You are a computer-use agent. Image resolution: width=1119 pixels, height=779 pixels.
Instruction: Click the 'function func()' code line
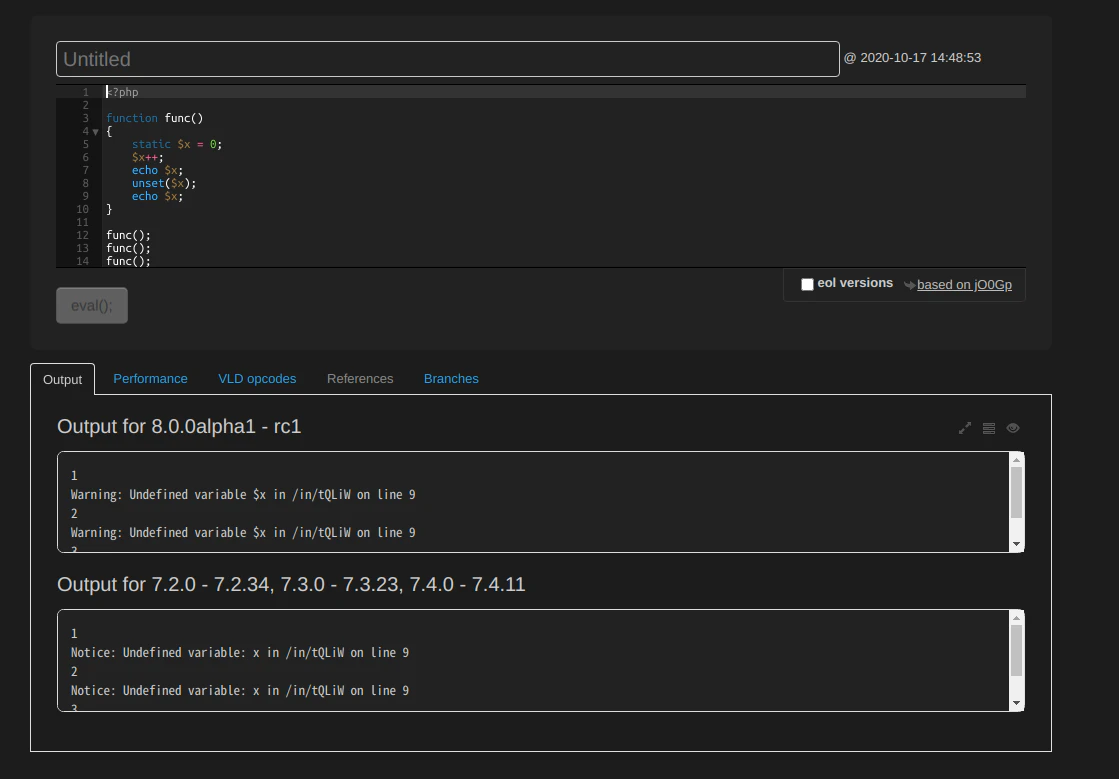pyautogui.click(x=155, y=118)
